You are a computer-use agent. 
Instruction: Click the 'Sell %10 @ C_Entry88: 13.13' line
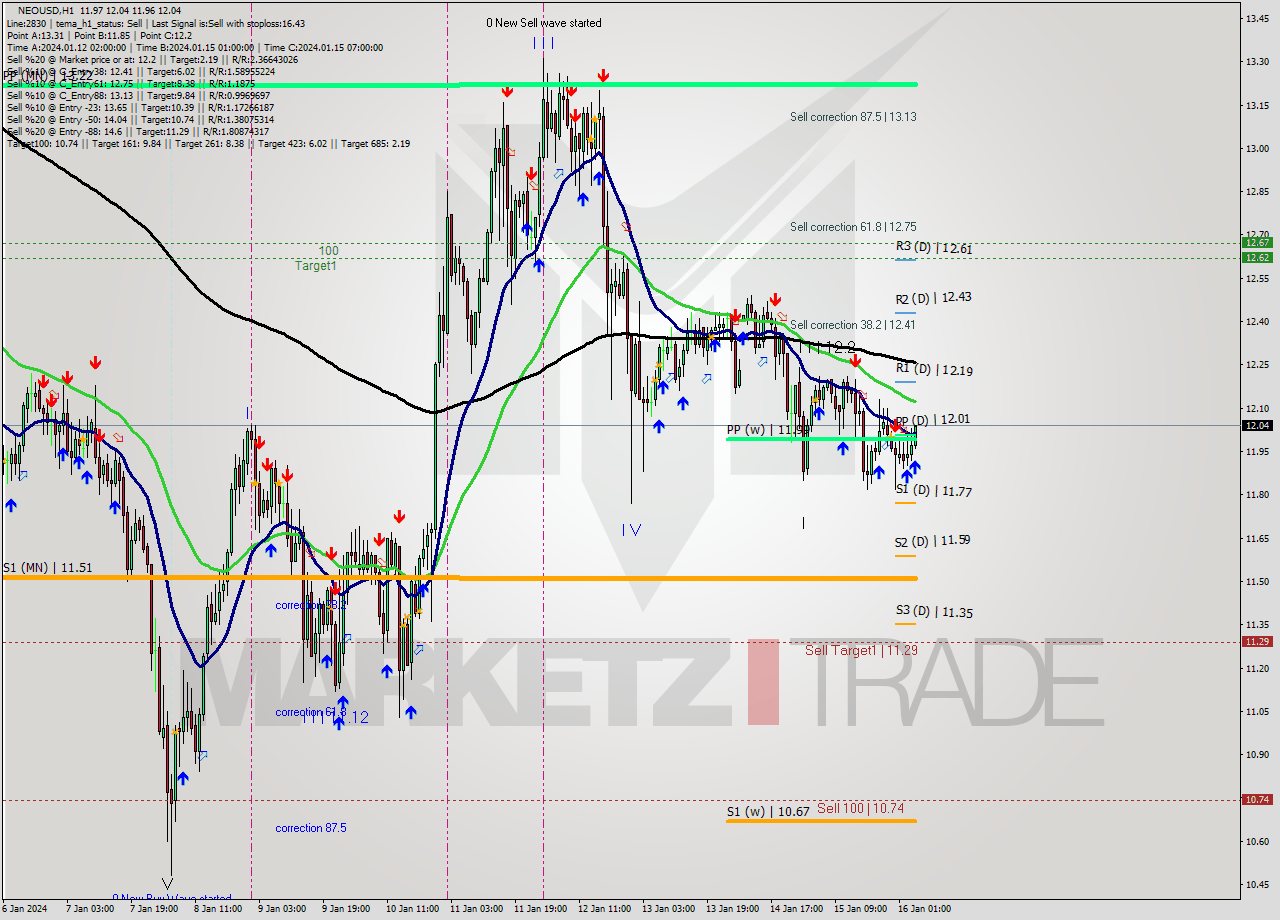click(x=140, y=95)
